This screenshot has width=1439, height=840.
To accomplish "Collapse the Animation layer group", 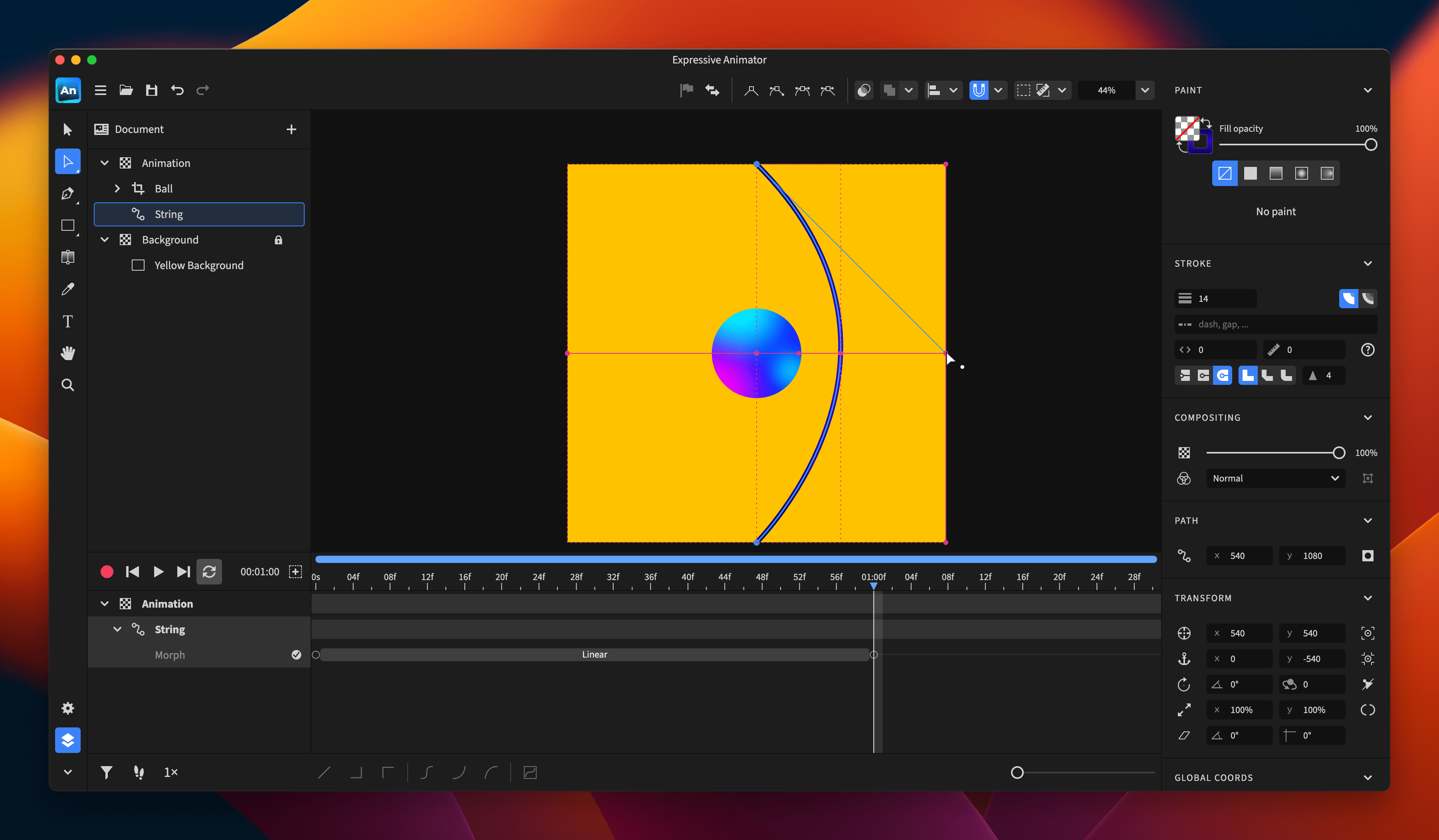I will tap(105, 163).
